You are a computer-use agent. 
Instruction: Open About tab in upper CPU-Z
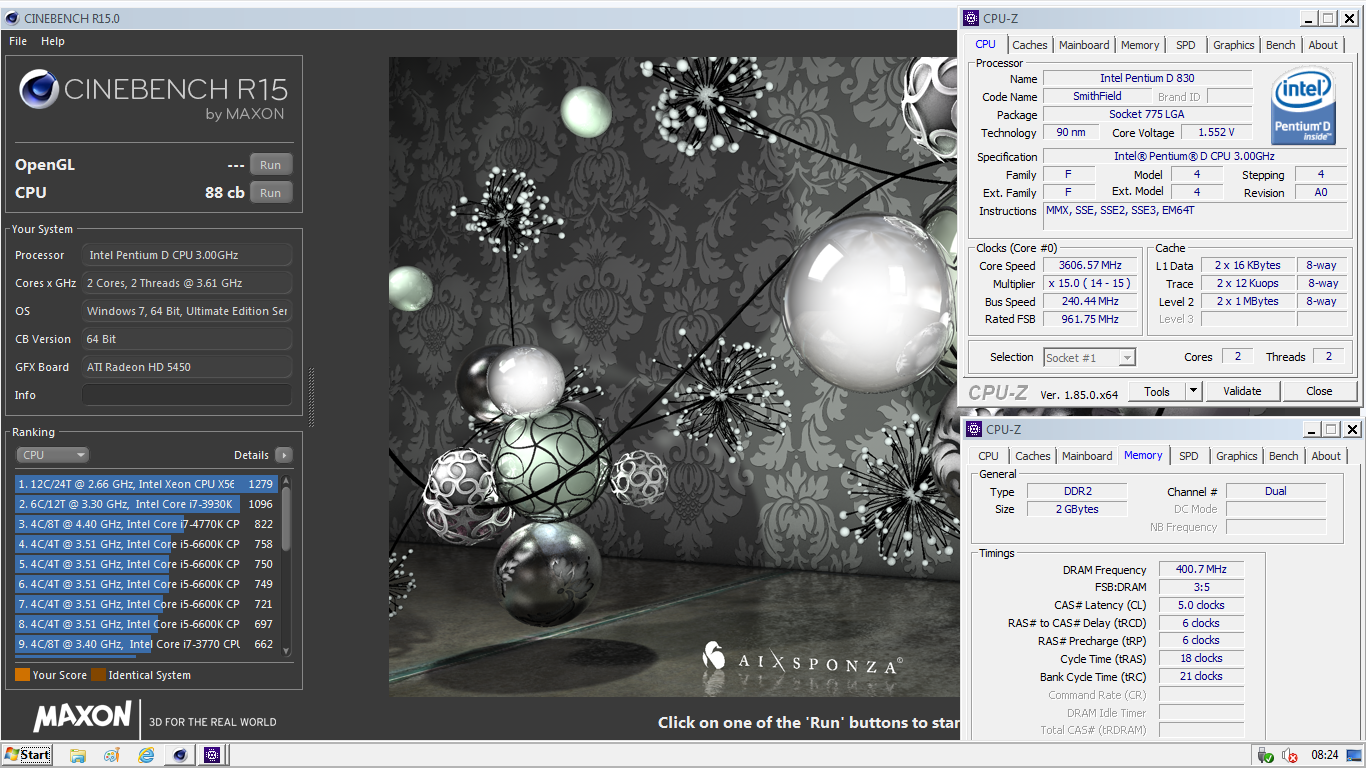1323,45
